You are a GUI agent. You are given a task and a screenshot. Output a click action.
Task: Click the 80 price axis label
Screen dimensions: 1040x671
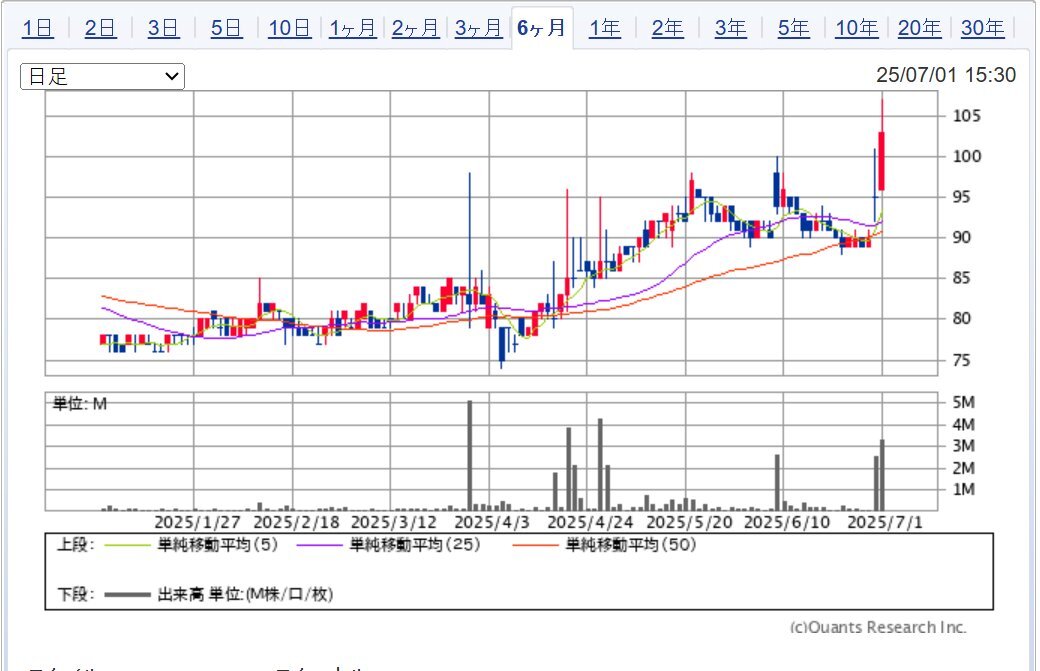click(962, 318)
